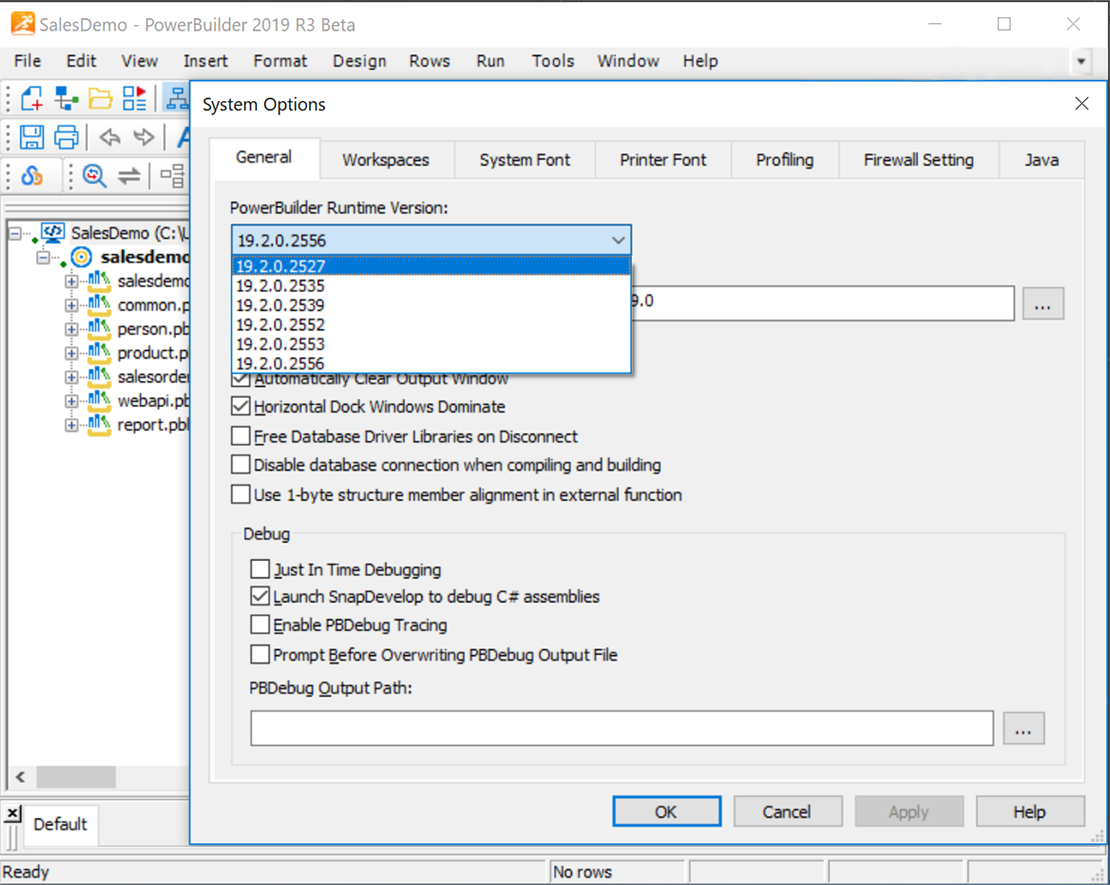The width and height of the screenshot is (1110, 885).
Task: Click the Redo arrow toolbar icon
Action: [144, 137]
